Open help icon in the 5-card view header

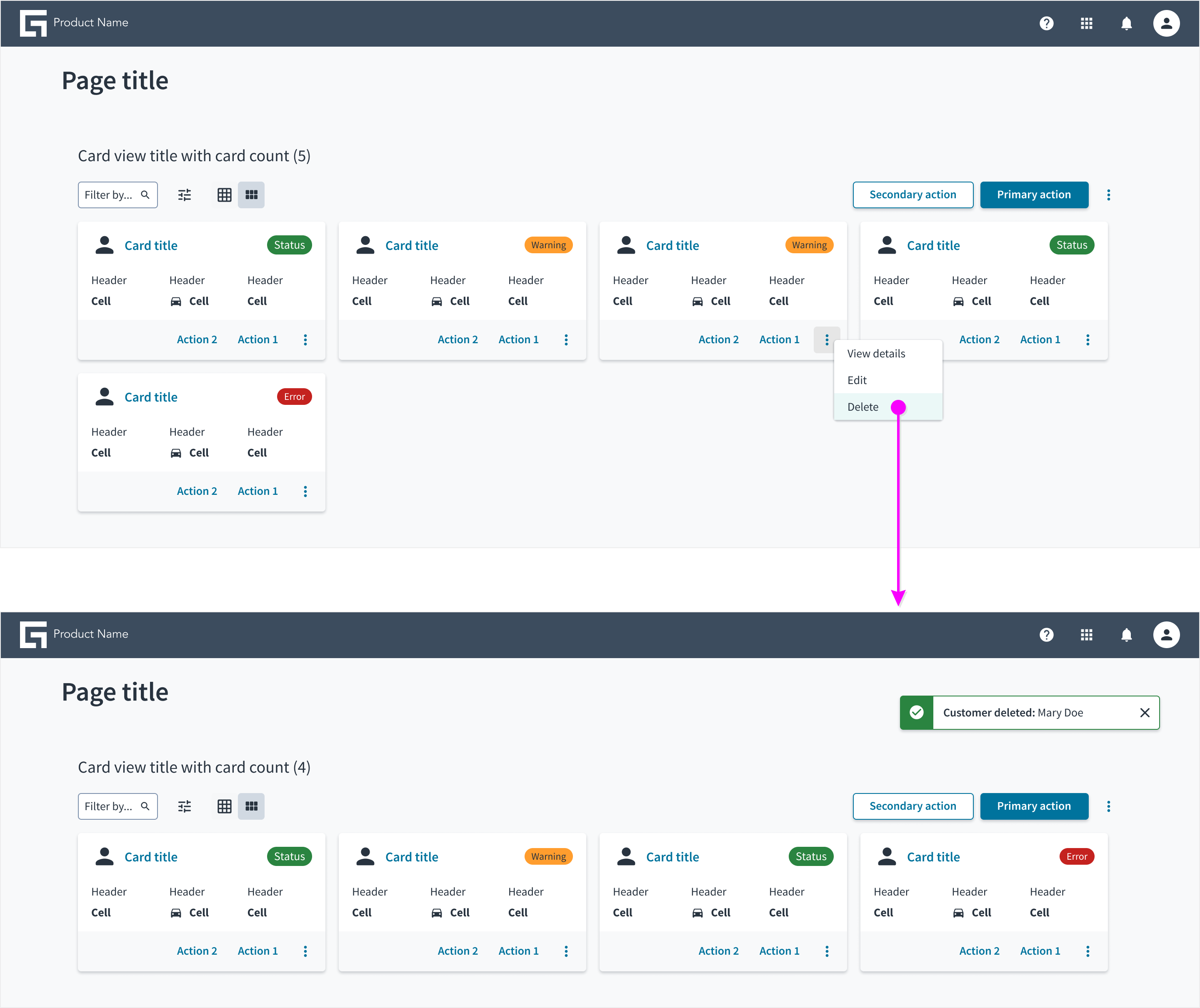point(1046,23)
